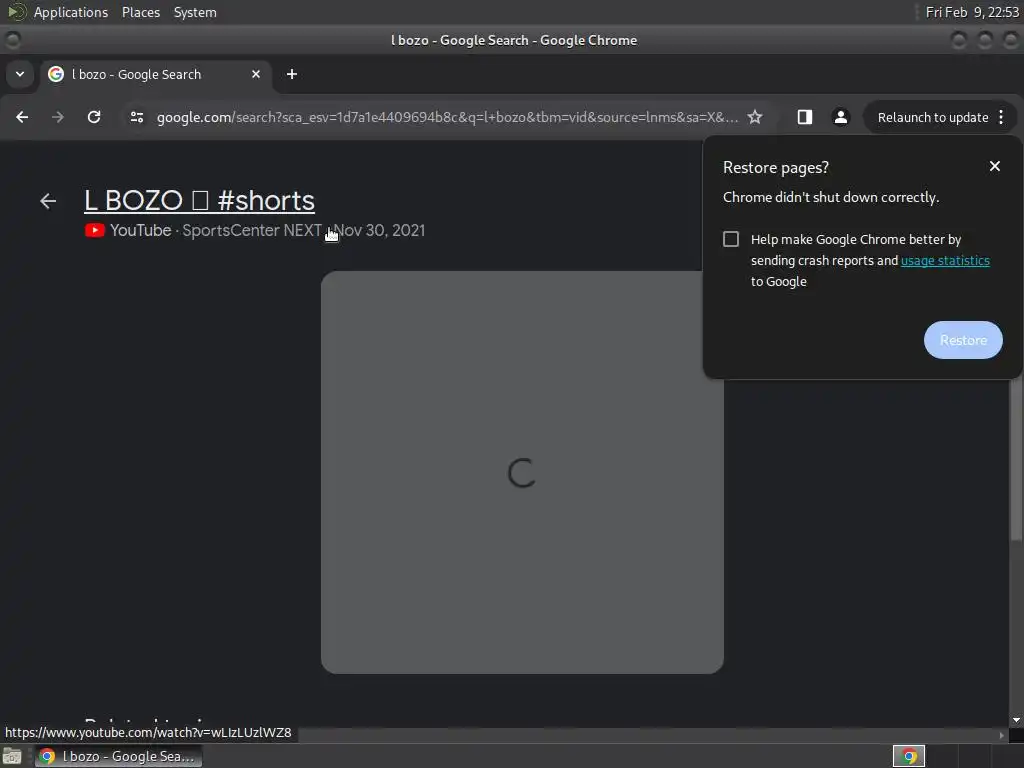Viewport: 1024px width, 768px height.
Task: Click the window menu button in title bar
Action: (13, 40)
